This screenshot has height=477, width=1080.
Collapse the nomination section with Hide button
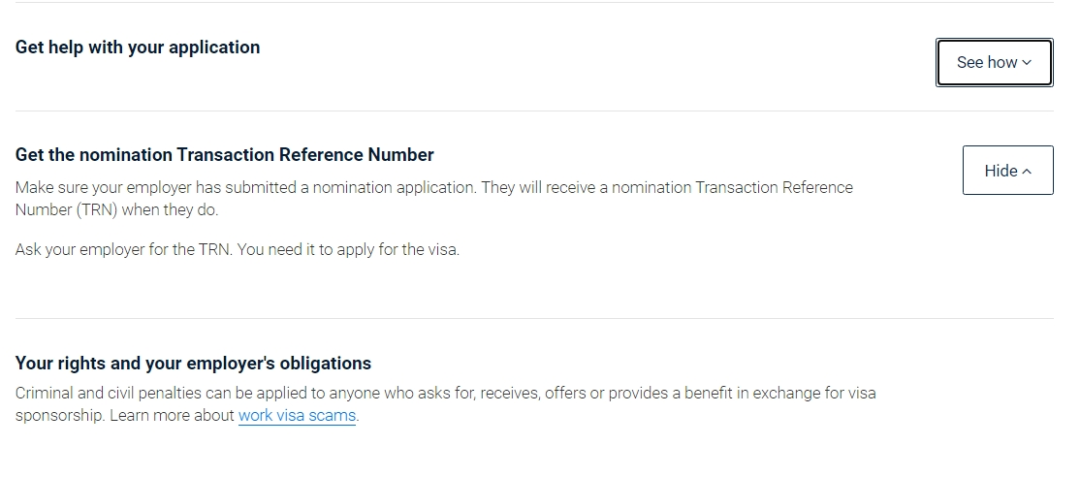tap(1007, 171)
